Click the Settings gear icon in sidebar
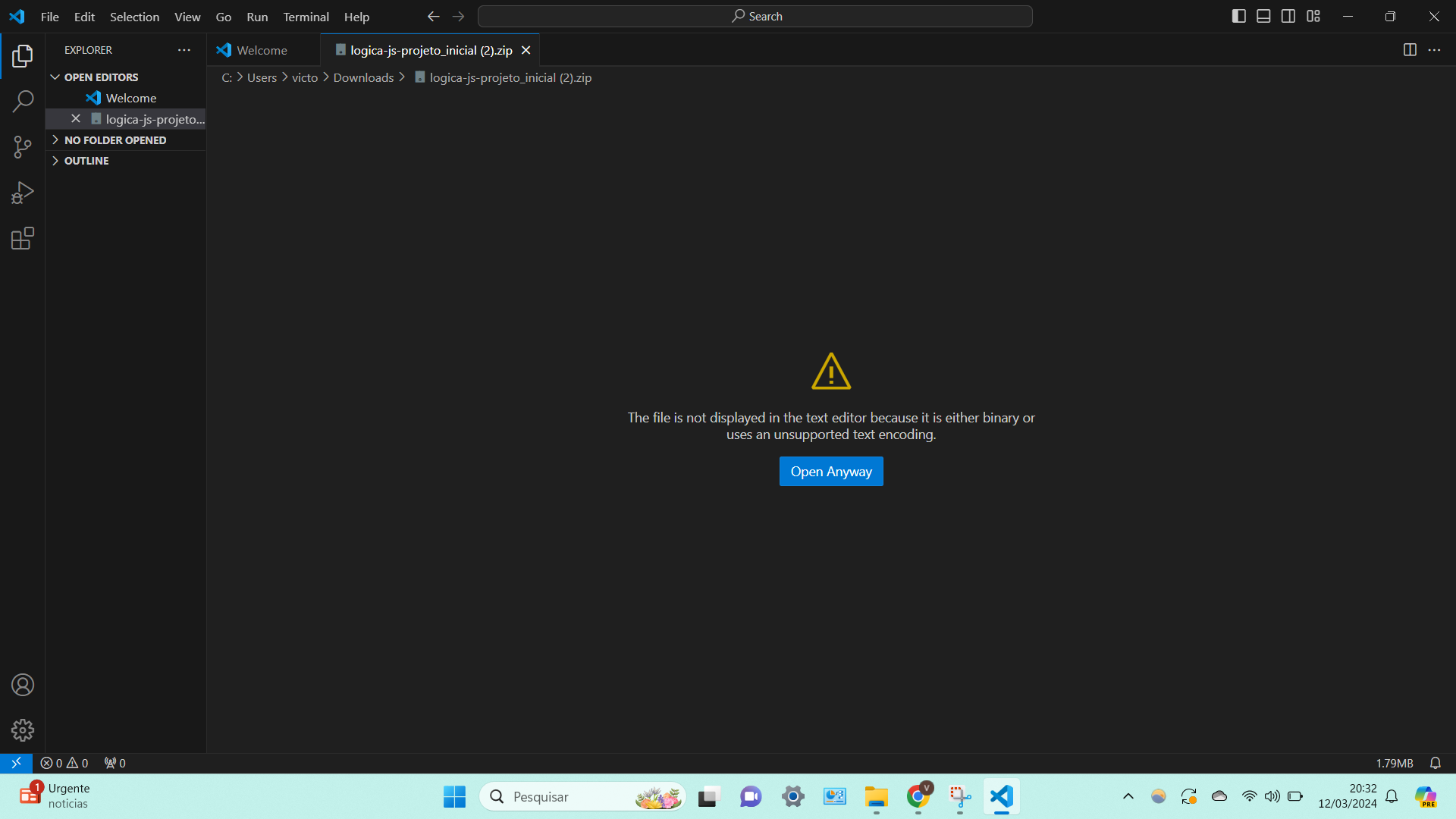Image resolution: width=1456 pixels, height=819 pixels. (22, 731)
